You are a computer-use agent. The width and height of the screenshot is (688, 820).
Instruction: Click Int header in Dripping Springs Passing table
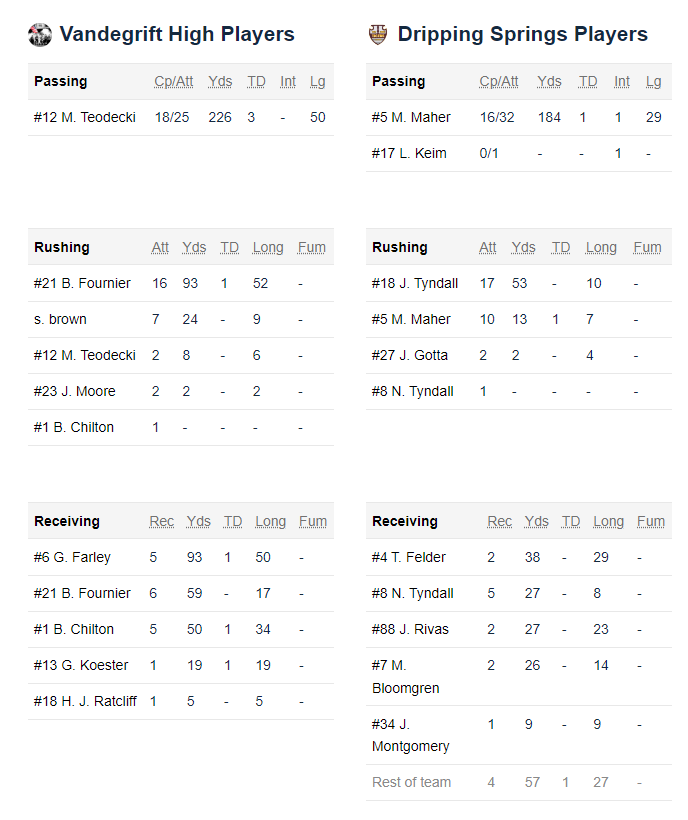[x=622, y=82]
